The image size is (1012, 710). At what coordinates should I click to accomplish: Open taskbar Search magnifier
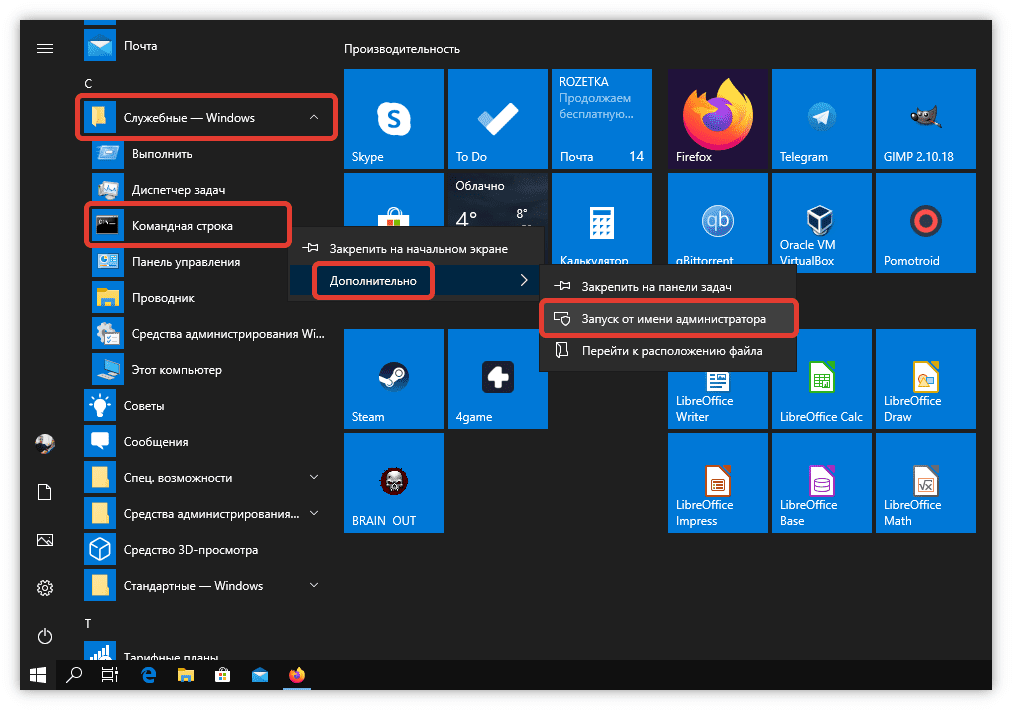coord(74,675)
